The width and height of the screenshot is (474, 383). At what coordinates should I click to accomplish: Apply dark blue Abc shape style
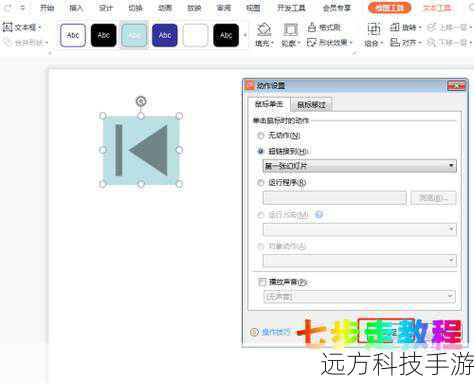pos(165,35)
